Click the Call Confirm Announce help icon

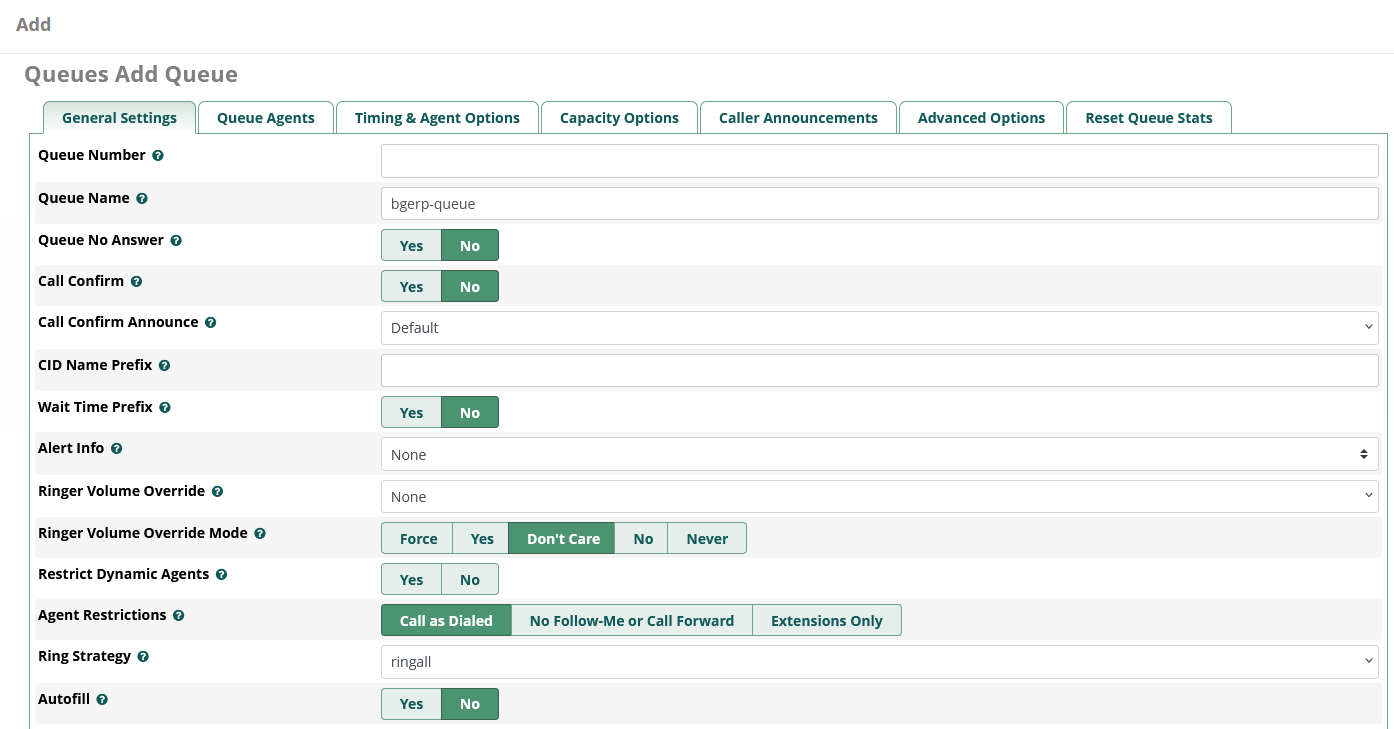(211, 323)
